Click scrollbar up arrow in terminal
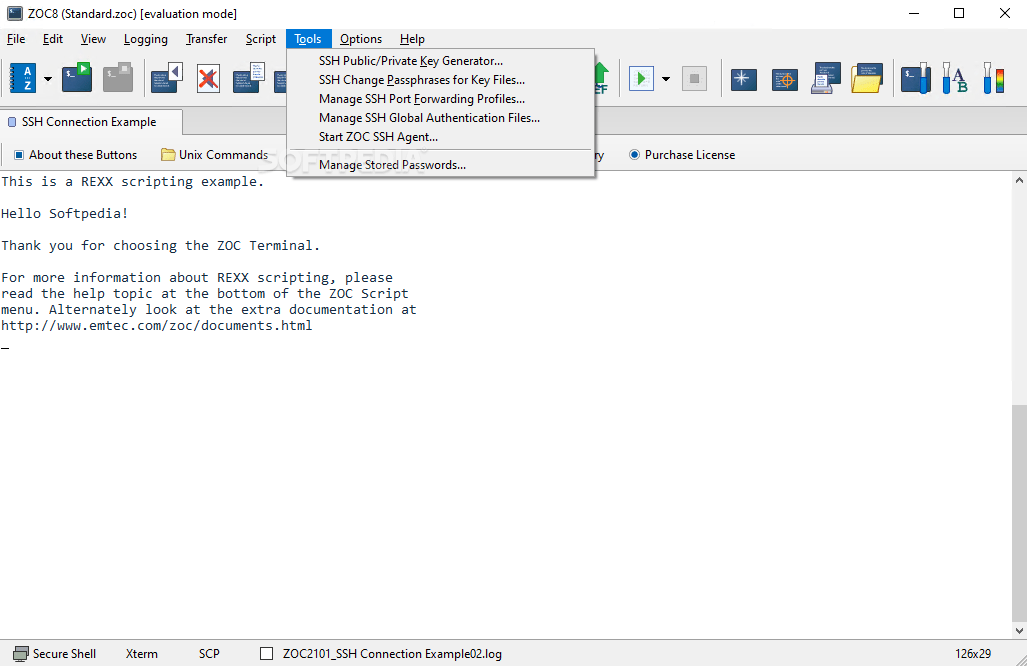Viewport: 1027px width, 666px height. click(x=1019, y=180)
